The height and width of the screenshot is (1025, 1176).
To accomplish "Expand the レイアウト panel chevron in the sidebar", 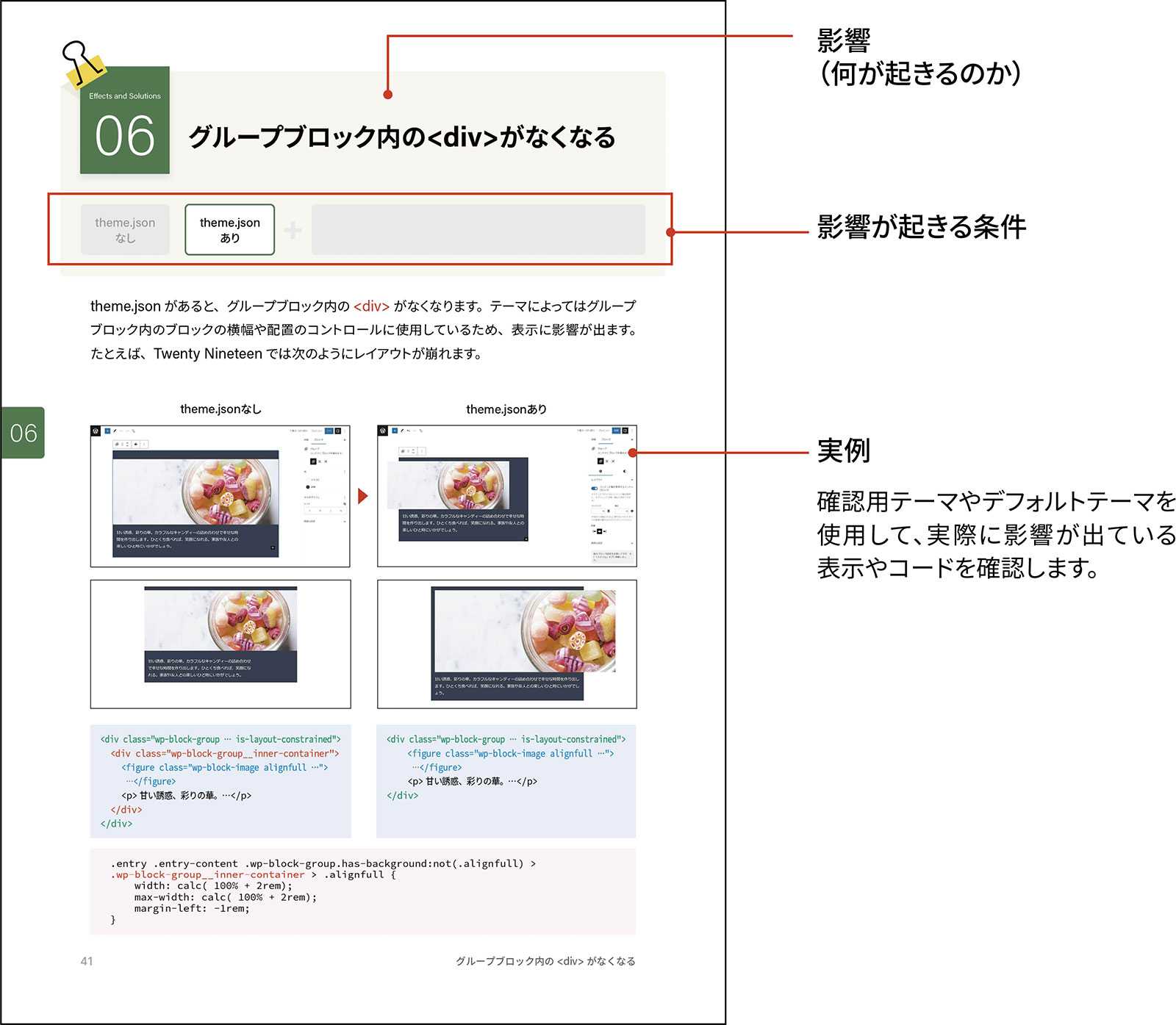I will point(632,479).
